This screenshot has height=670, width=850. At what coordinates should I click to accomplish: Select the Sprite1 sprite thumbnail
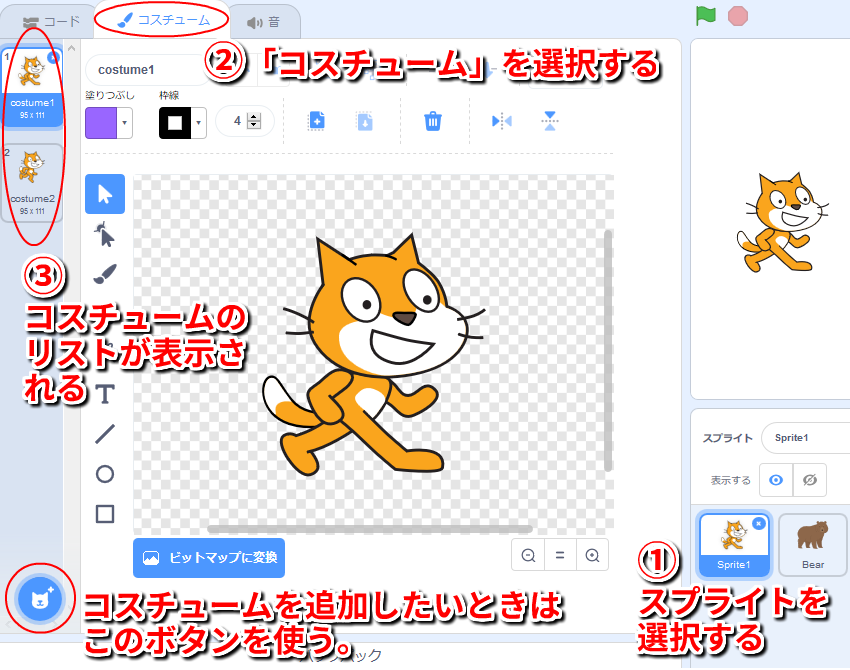[x=734, y=544]
